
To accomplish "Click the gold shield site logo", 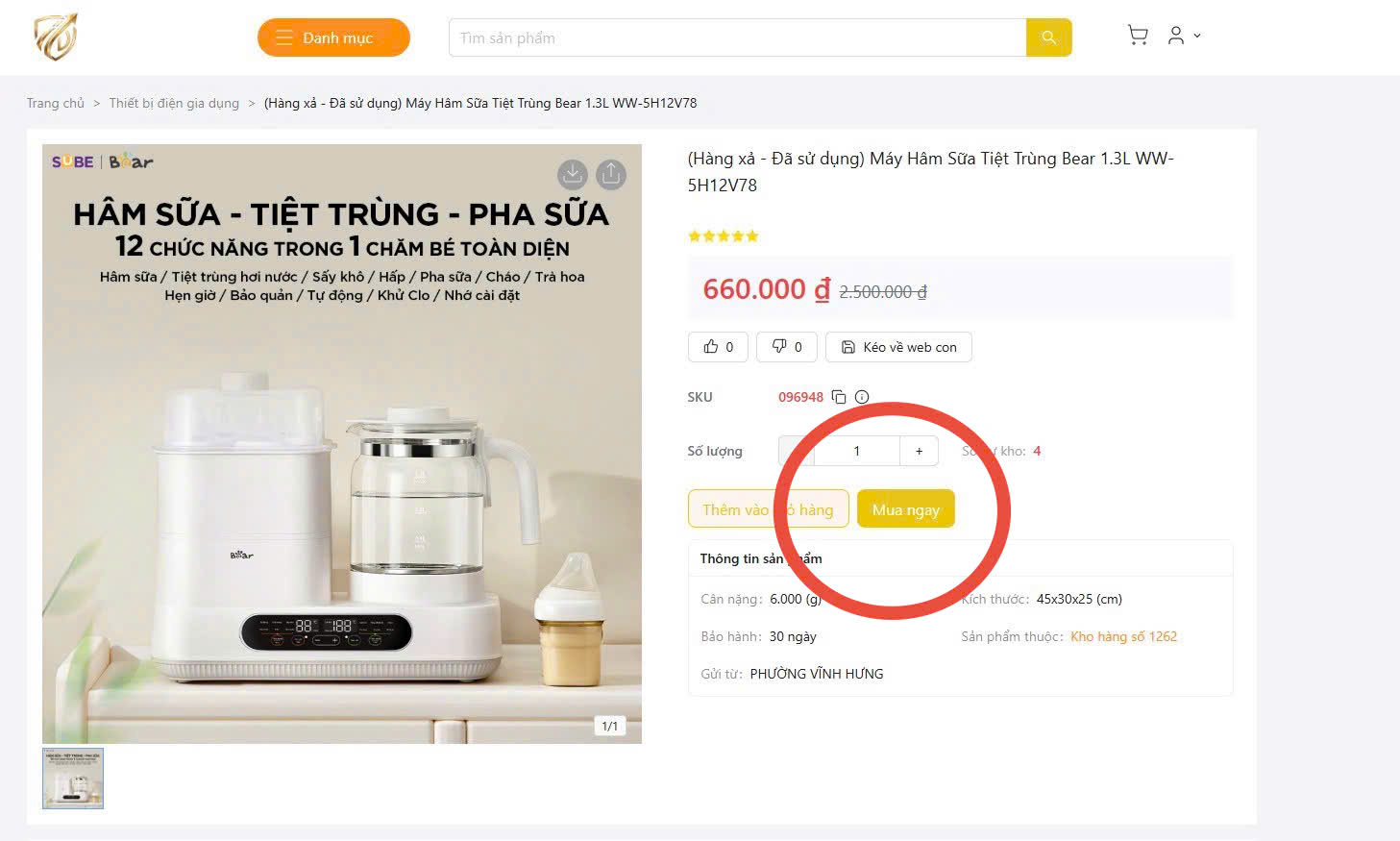I will (56, 37).
